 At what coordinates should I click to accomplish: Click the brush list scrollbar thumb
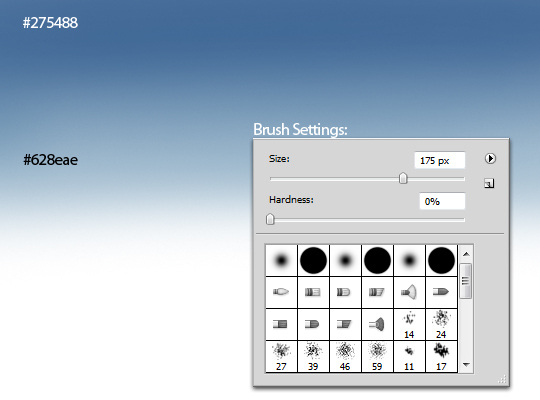click(466, 281)
